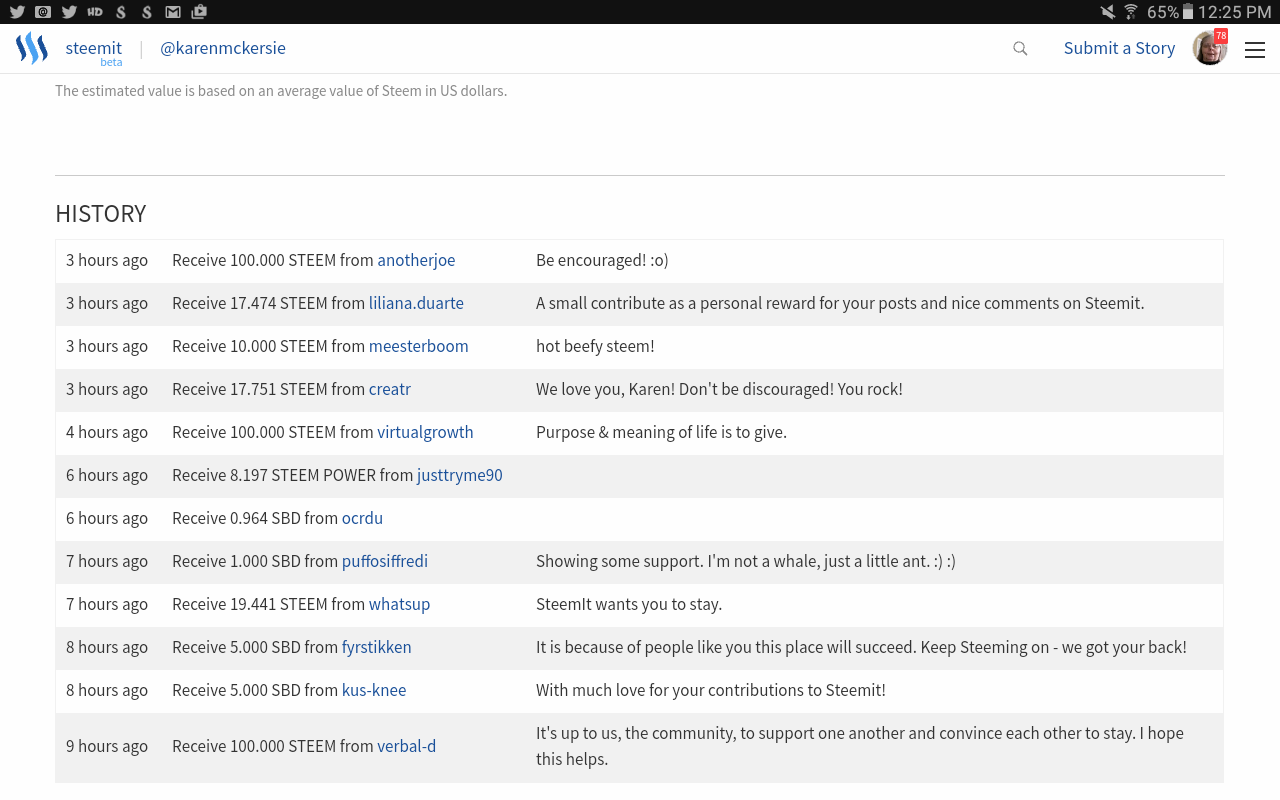Tap the mail envelope status icon
1280x800 pixels.
(173, 12)
